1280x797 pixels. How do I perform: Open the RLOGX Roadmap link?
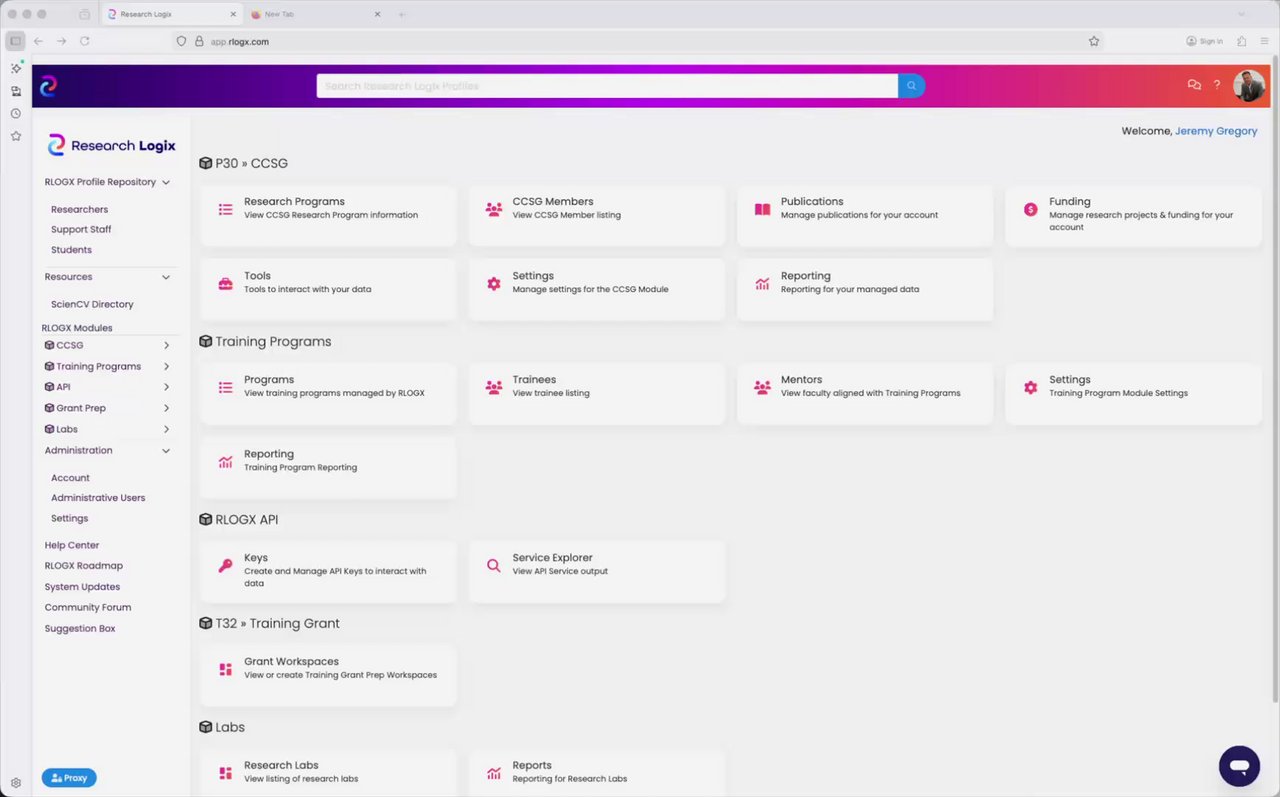coord(83,566)
